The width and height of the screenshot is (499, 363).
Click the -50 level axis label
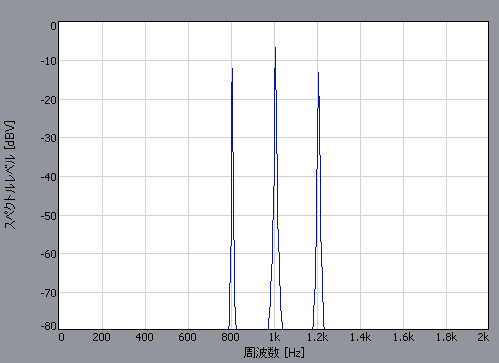[49, 216]
